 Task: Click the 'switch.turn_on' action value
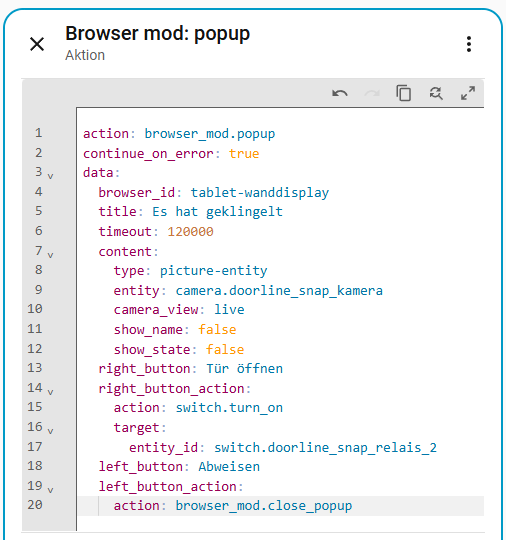[229, 408]
